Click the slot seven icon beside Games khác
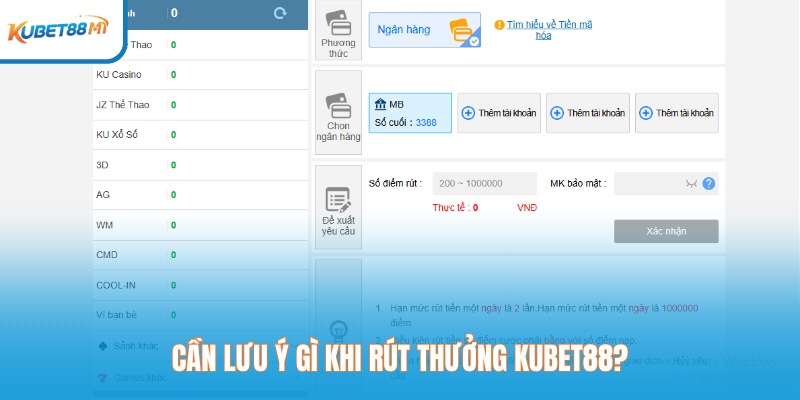This screenshot has width=800, height=400. click(x=102, y=378)
